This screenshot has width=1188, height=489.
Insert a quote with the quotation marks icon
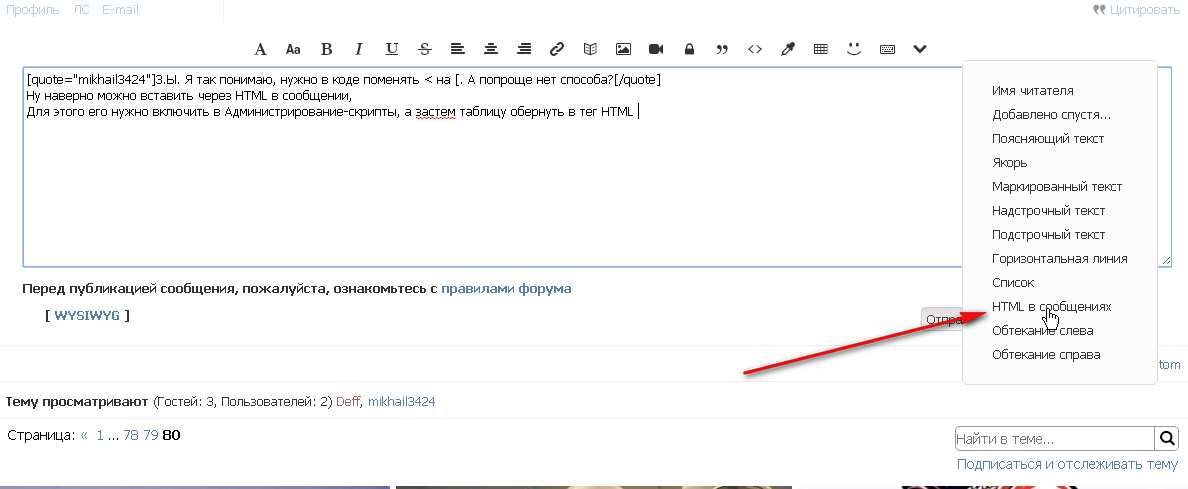[x=722, y=50]
